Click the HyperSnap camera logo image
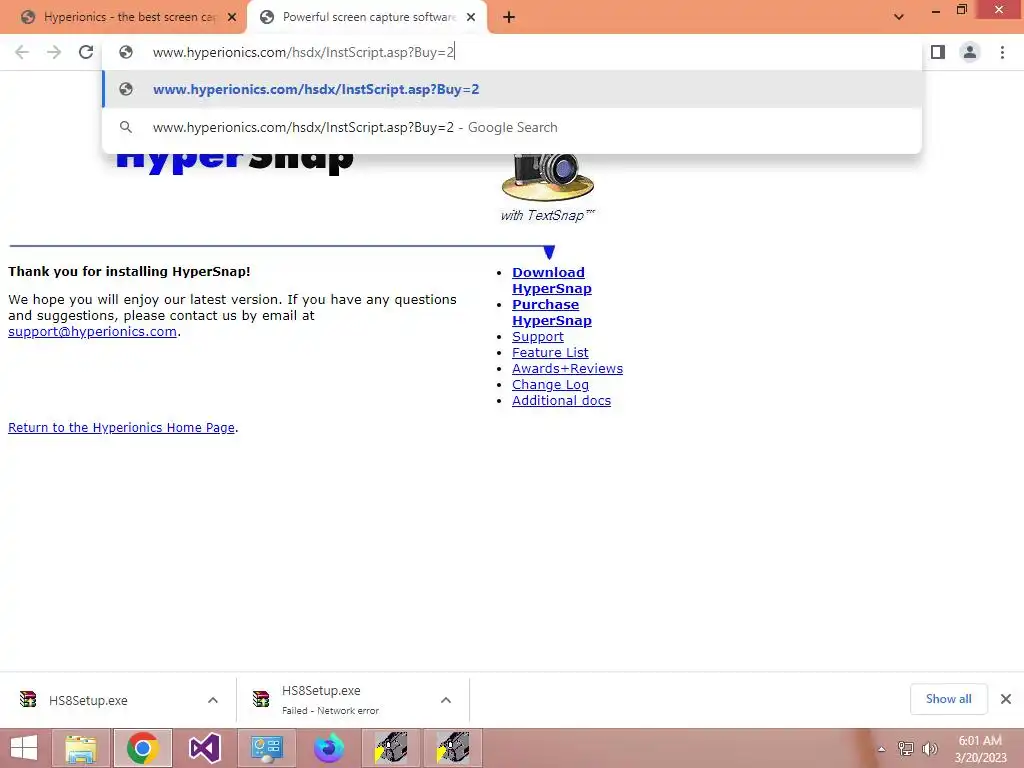 pyautogui.click(x=547, y=176)
